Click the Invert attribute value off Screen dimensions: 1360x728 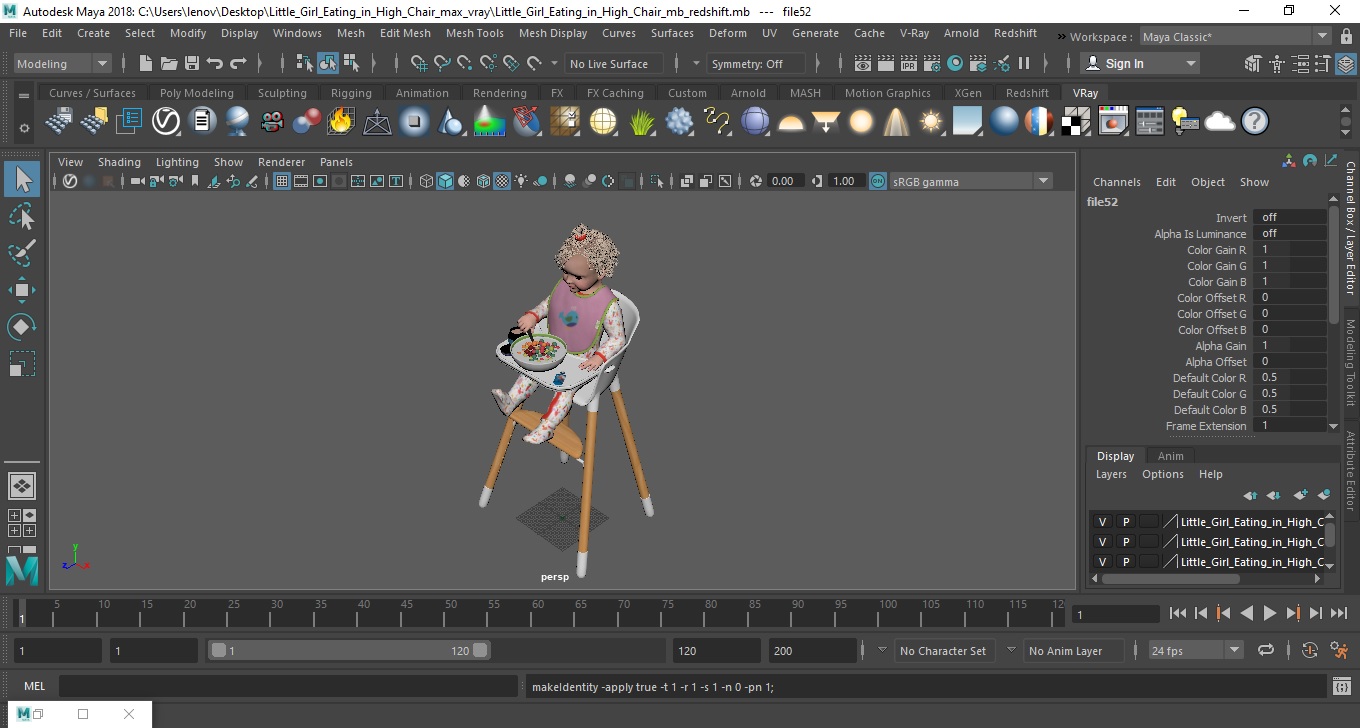1290,217
